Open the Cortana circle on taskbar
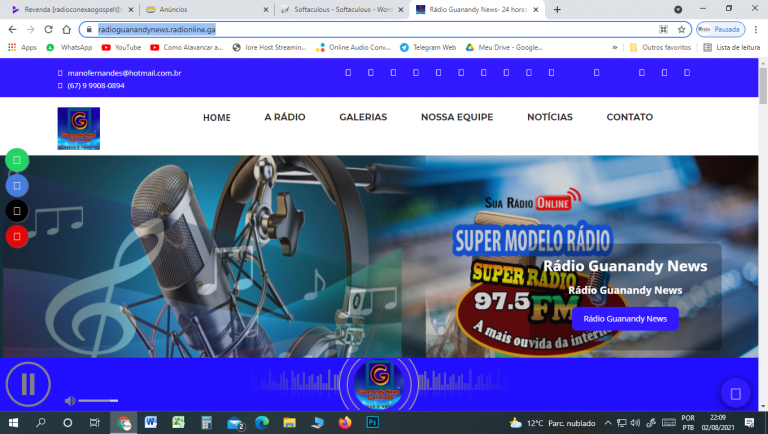Image resolution: width=768 pixels, height=434 pixels. click(68, 423)
